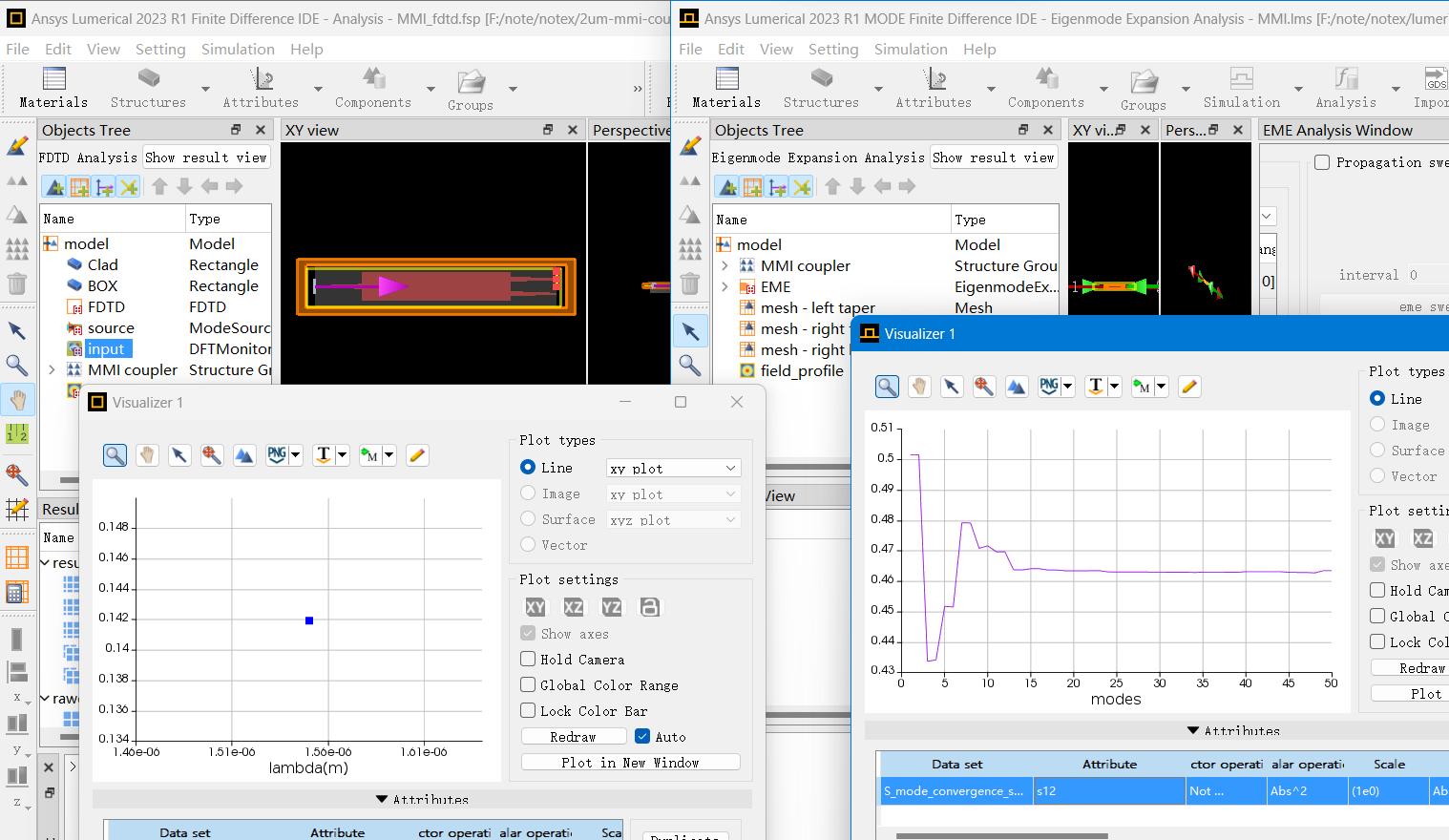The height and width of the screenshot is (840, 1449).
Task: Open the Materials database in left window
Action: click(x=53, y=88)
